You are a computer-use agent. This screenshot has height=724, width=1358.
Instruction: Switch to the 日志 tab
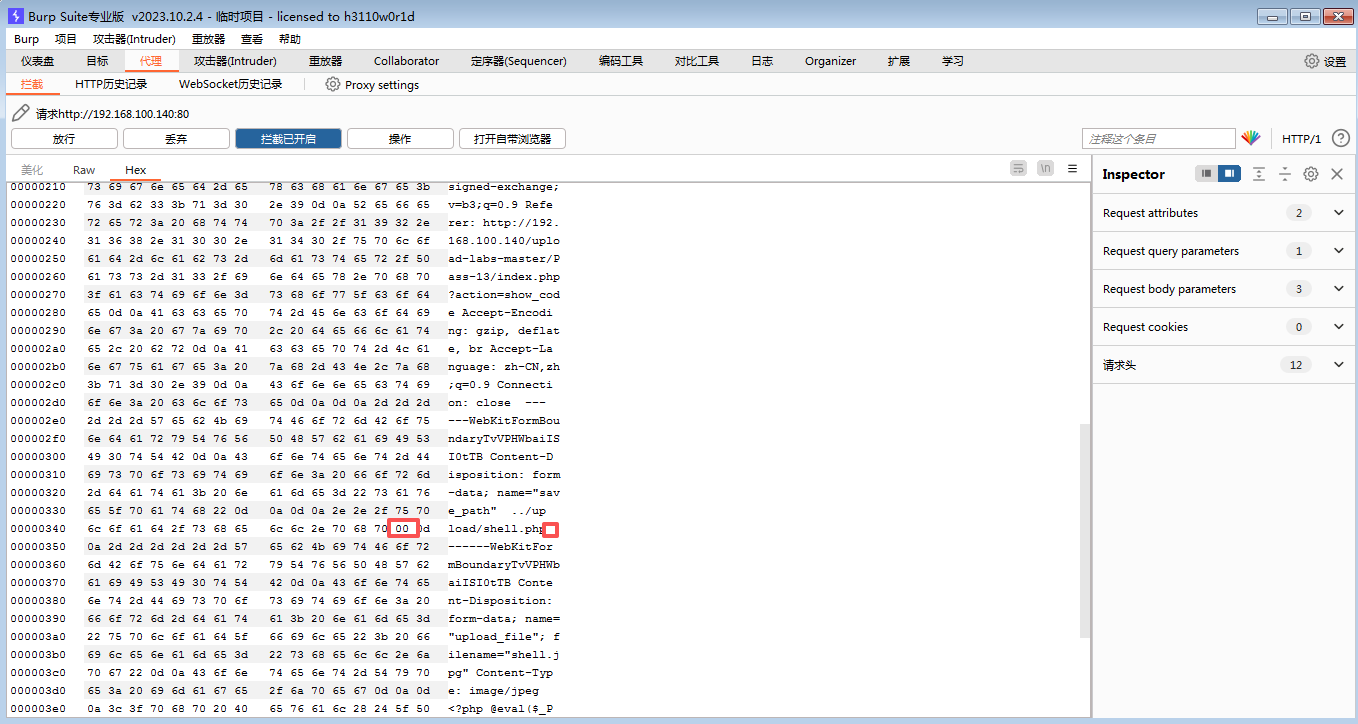[x=762, y=61]
